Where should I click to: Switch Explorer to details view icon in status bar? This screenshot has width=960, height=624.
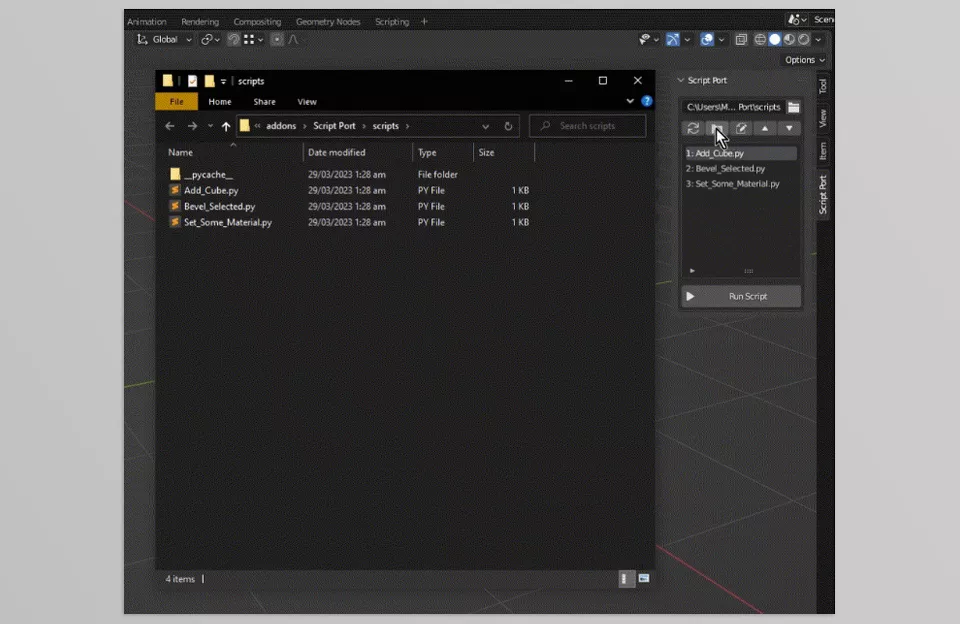624,579
